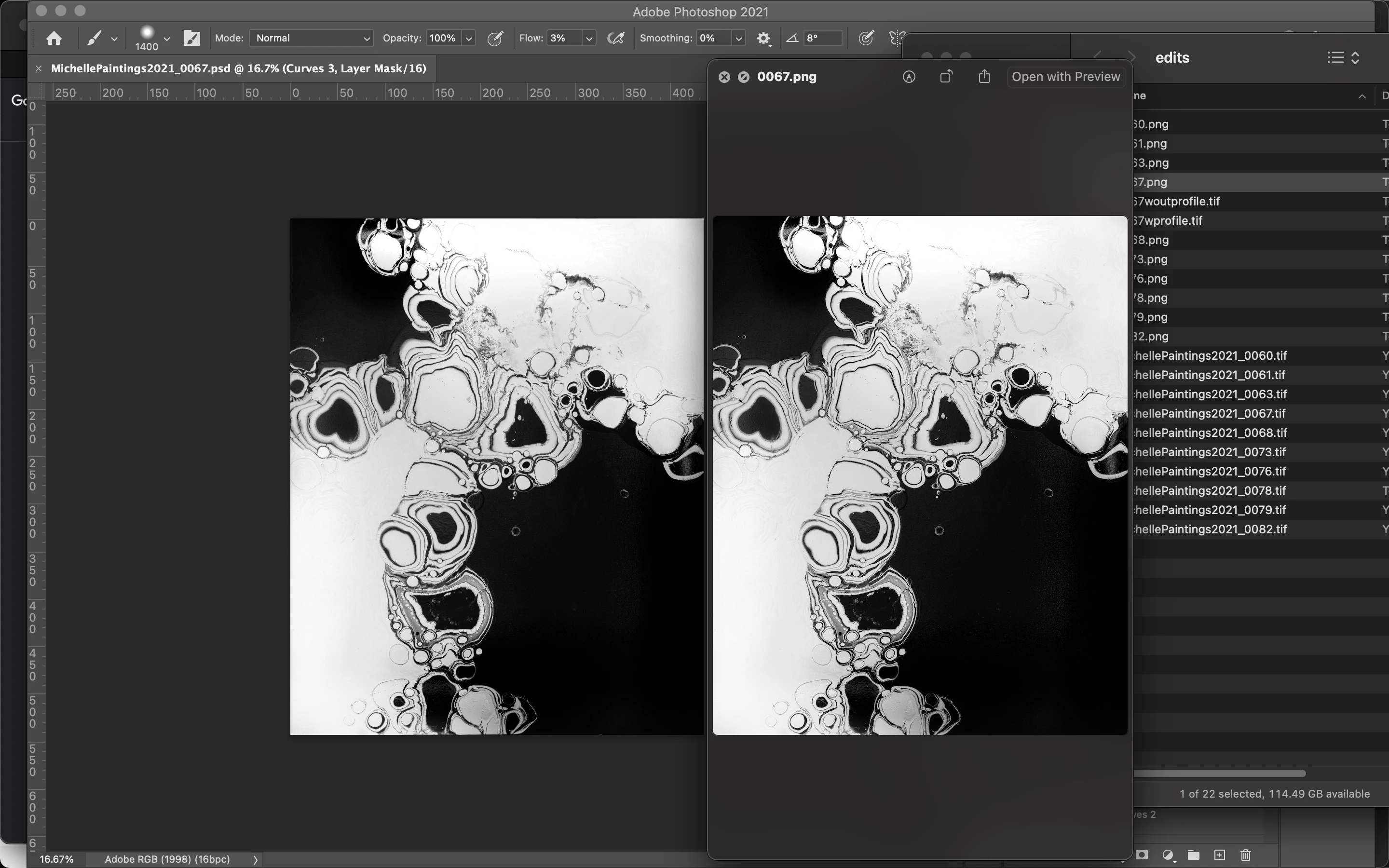Click the Quick Look markup icon
This screenshot has width=1389, height=868.
(909, 77)
